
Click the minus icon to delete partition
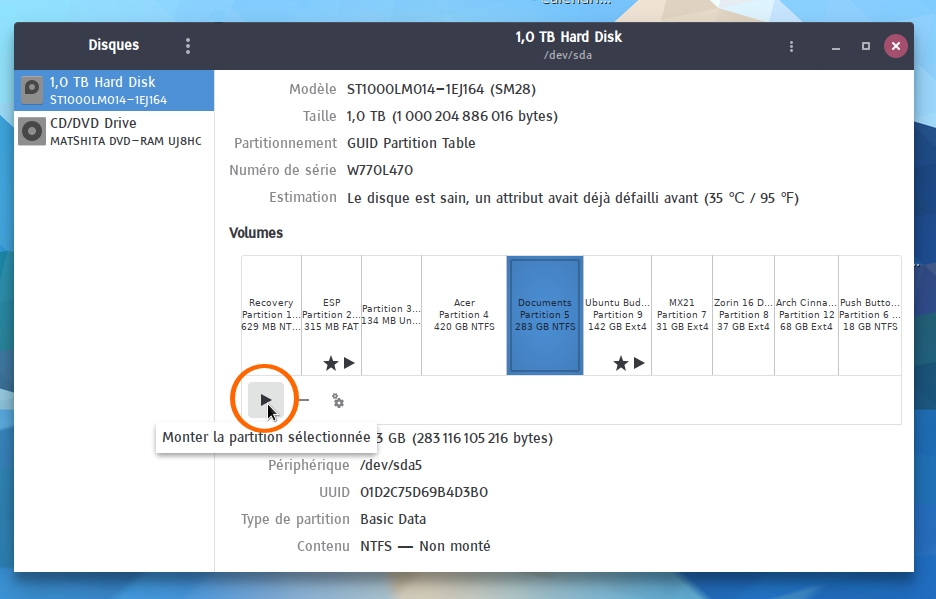303,401
